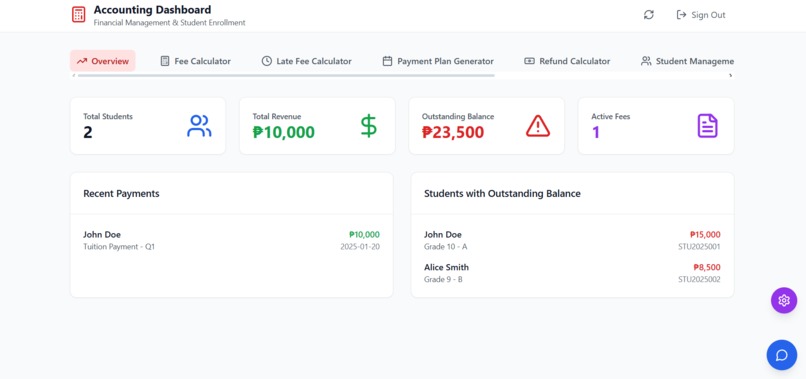806x379 pixels.
Task: Click the ₱15,000 outstanding amount
Action: pyautogui.click(x=705, y=234)
